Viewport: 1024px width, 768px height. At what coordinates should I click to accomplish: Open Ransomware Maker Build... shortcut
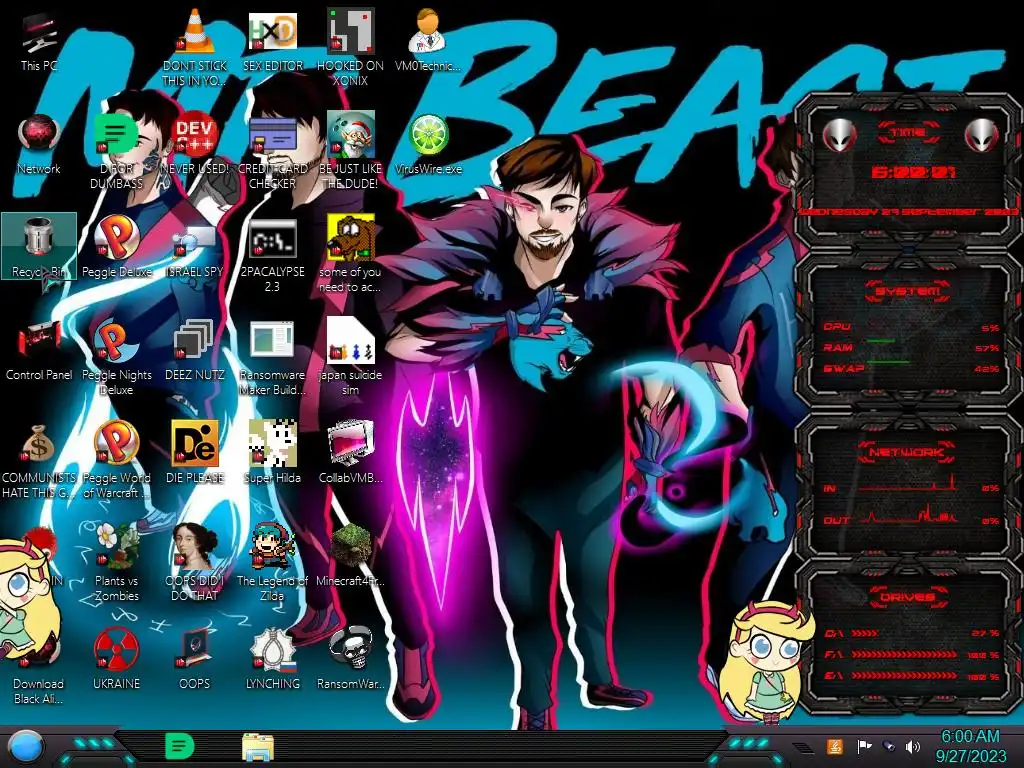tap(272, 357)
